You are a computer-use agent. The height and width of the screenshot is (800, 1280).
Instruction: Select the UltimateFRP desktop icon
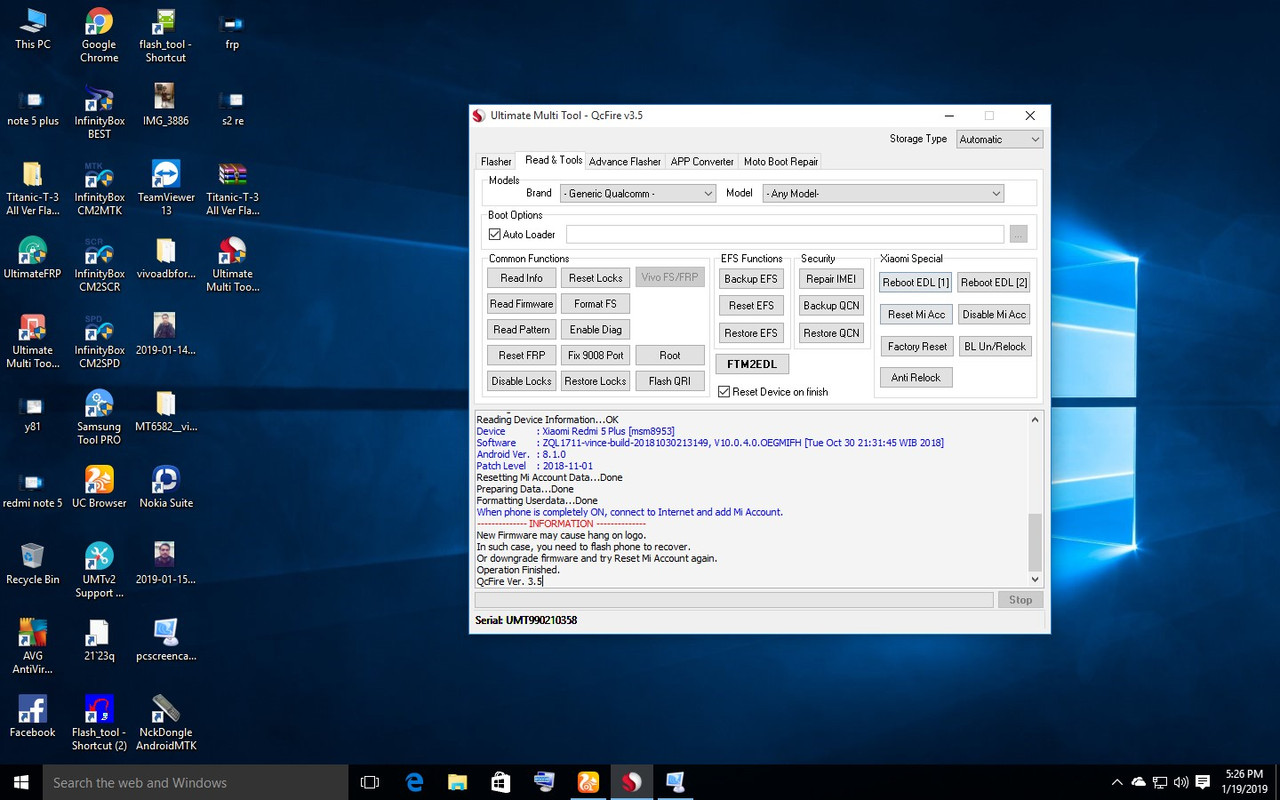pos(32,258)
